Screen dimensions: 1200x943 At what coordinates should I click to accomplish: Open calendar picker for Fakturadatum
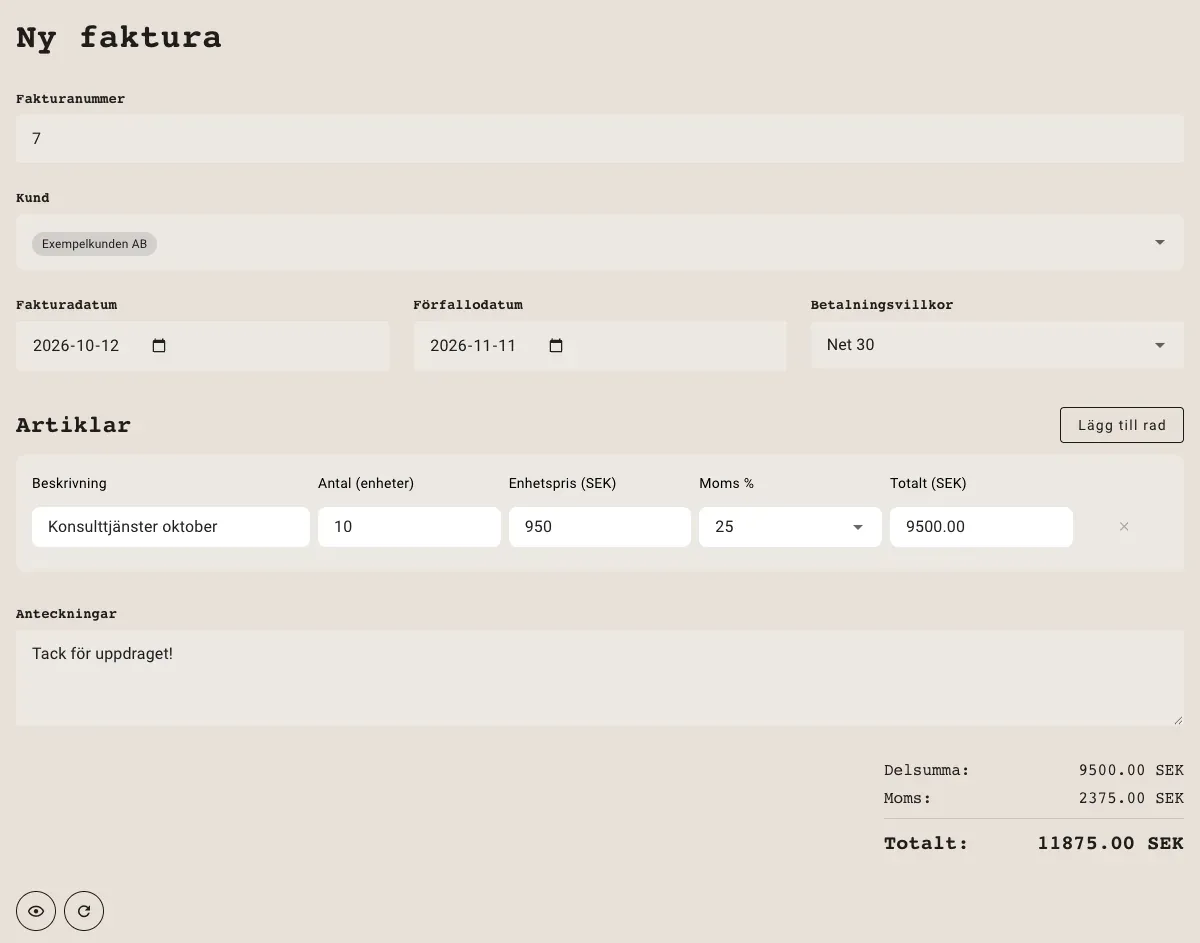(159, 346)
